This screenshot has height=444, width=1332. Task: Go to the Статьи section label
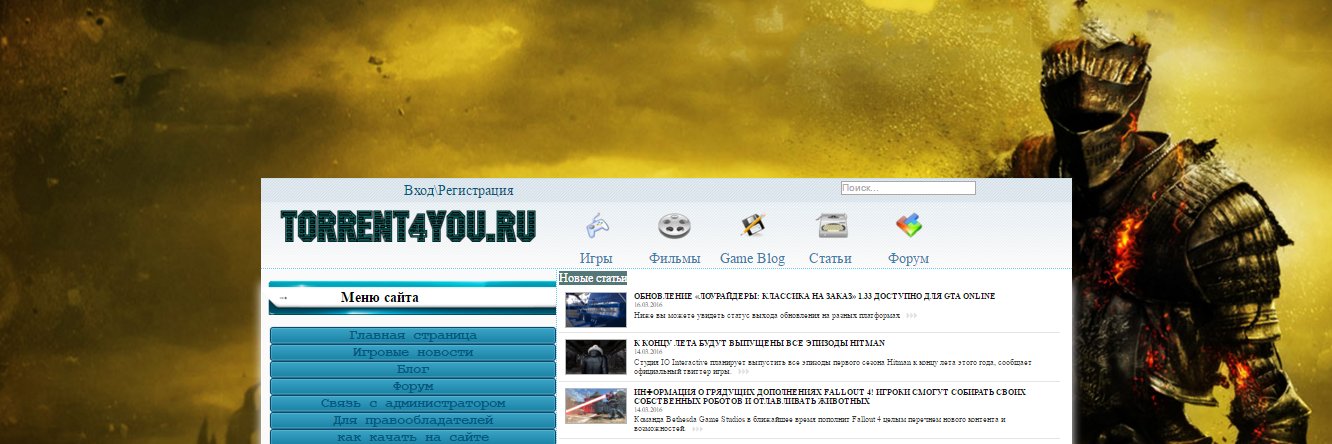coord(830,258)
